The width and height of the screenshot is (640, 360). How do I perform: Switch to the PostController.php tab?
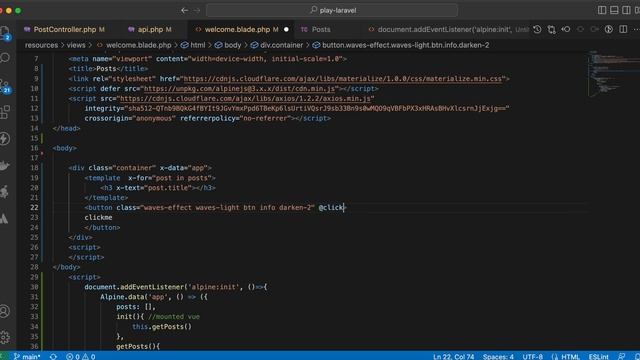click(x=64, y=29)
